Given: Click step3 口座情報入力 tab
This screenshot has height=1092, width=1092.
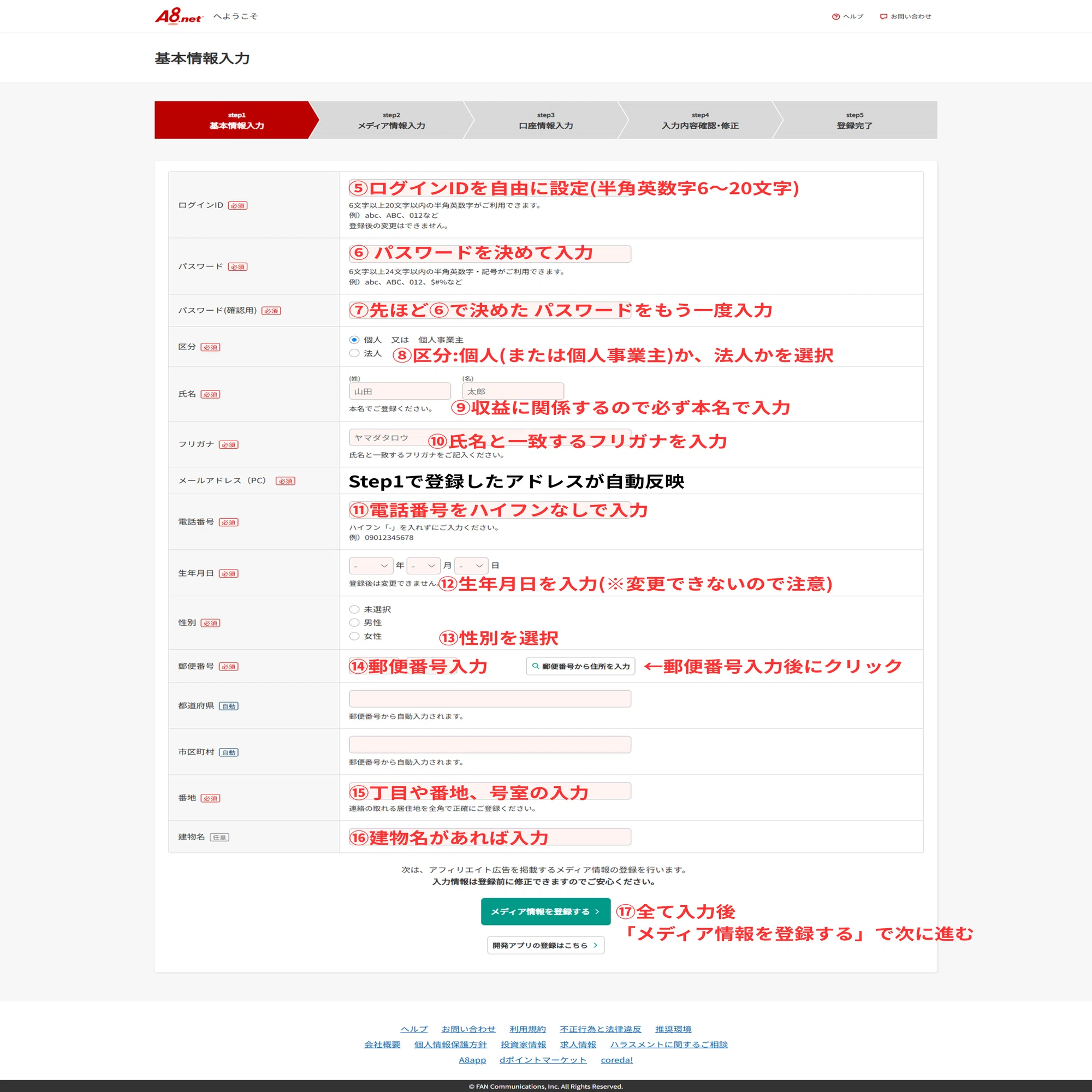Looking at the screenshot, I should (545, 120).
